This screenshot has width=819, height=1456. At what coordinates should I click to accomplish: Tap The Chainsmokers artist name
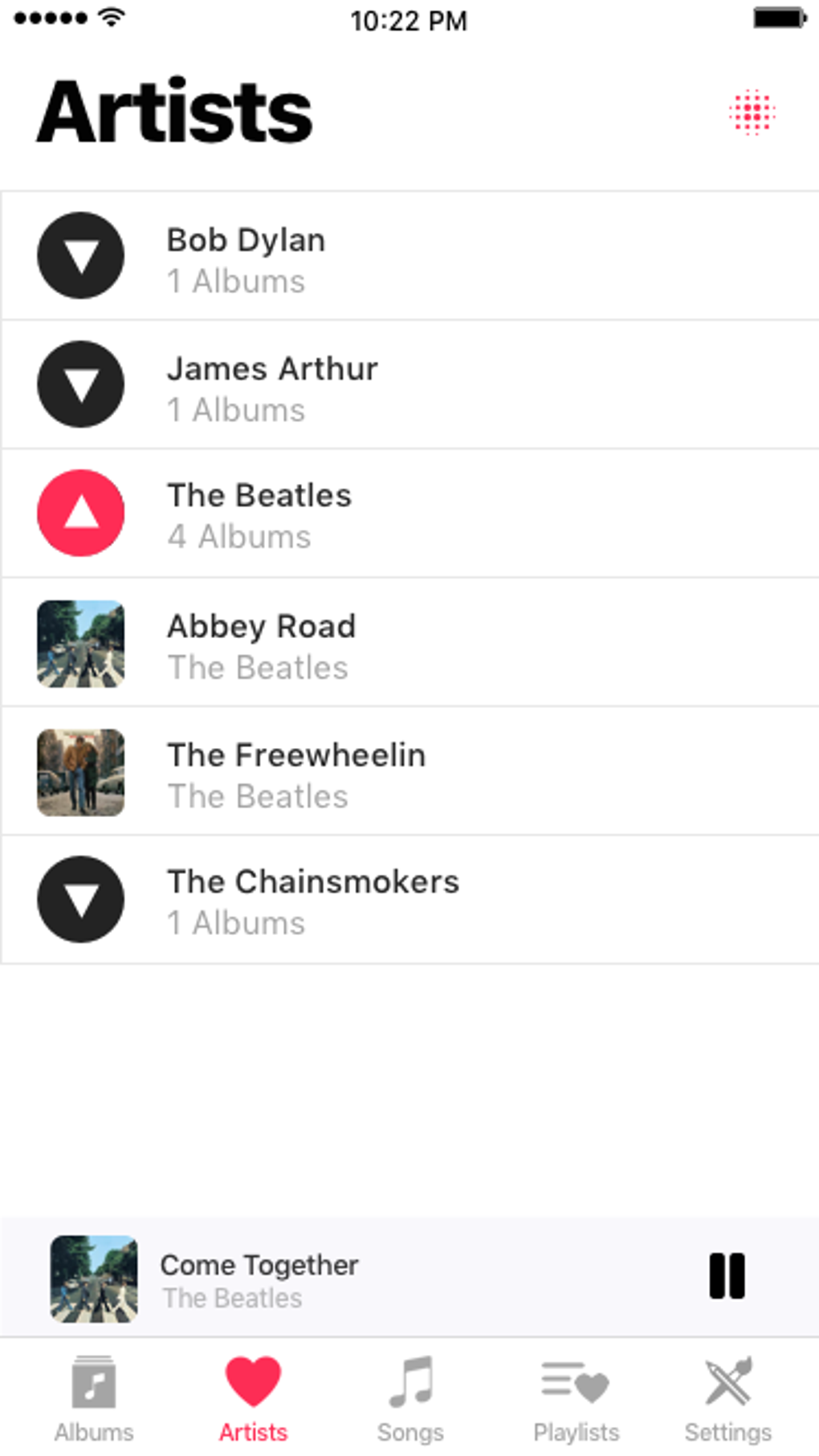pyautogui.click(x=313, y=882)
